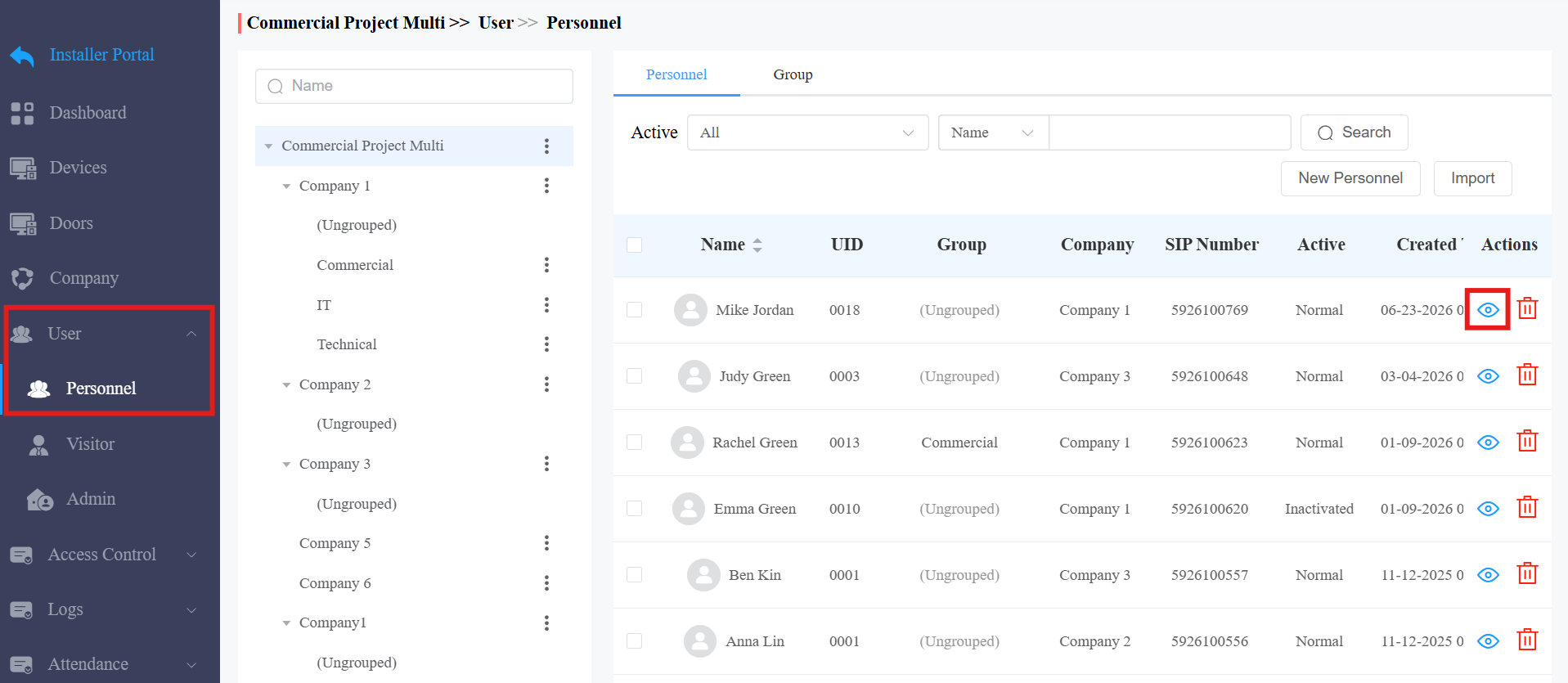Open options menu for Commercial Project Multi
Screen dimensions: 1568x683
pyautogui.click(x=546, y=146)
